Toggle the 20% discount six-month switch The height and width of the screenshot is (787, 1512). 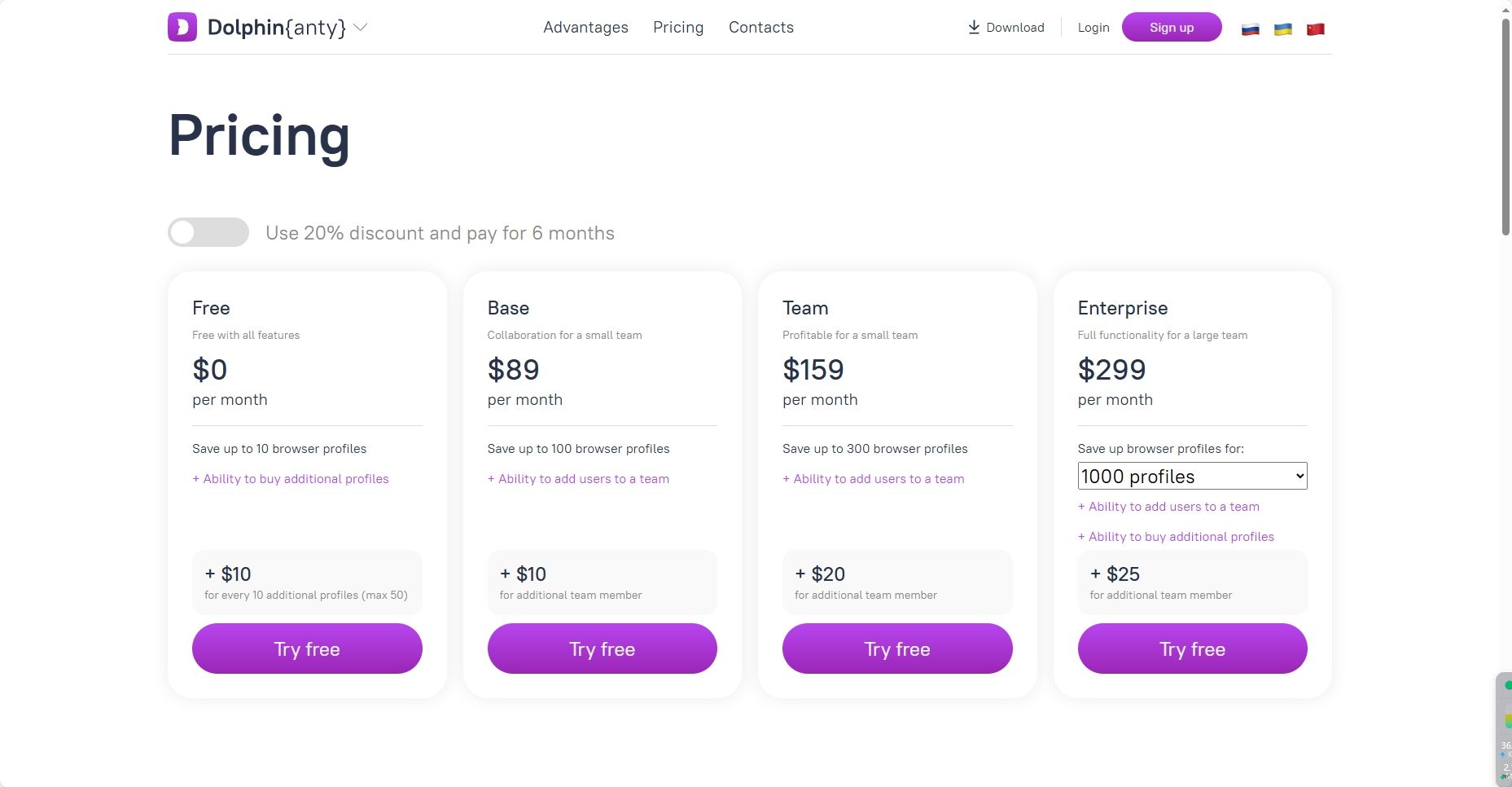[x=208, y=232]
